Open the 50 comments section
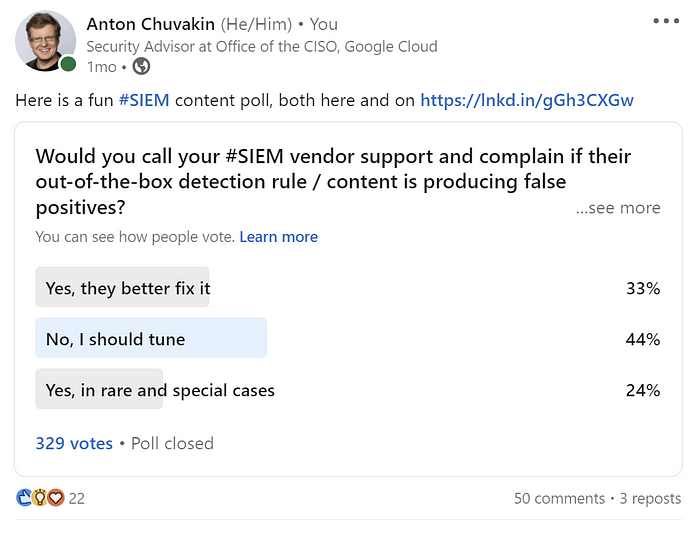 pyautogui.click(x=559, y=498)
